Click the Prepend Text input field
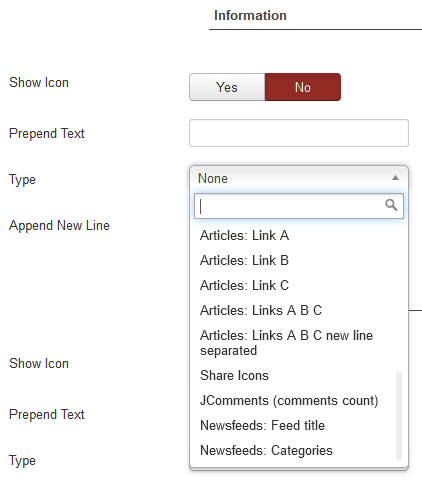Viewport: 422px width, 483px height. [299, 133]
